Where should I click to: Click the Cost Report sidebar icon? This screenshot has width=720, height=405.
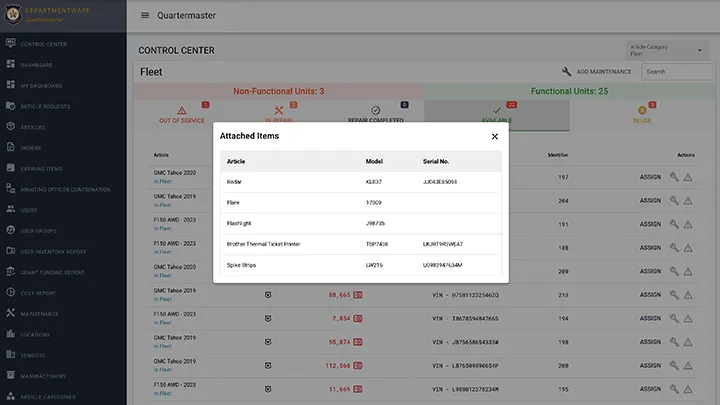click(10, 293)
